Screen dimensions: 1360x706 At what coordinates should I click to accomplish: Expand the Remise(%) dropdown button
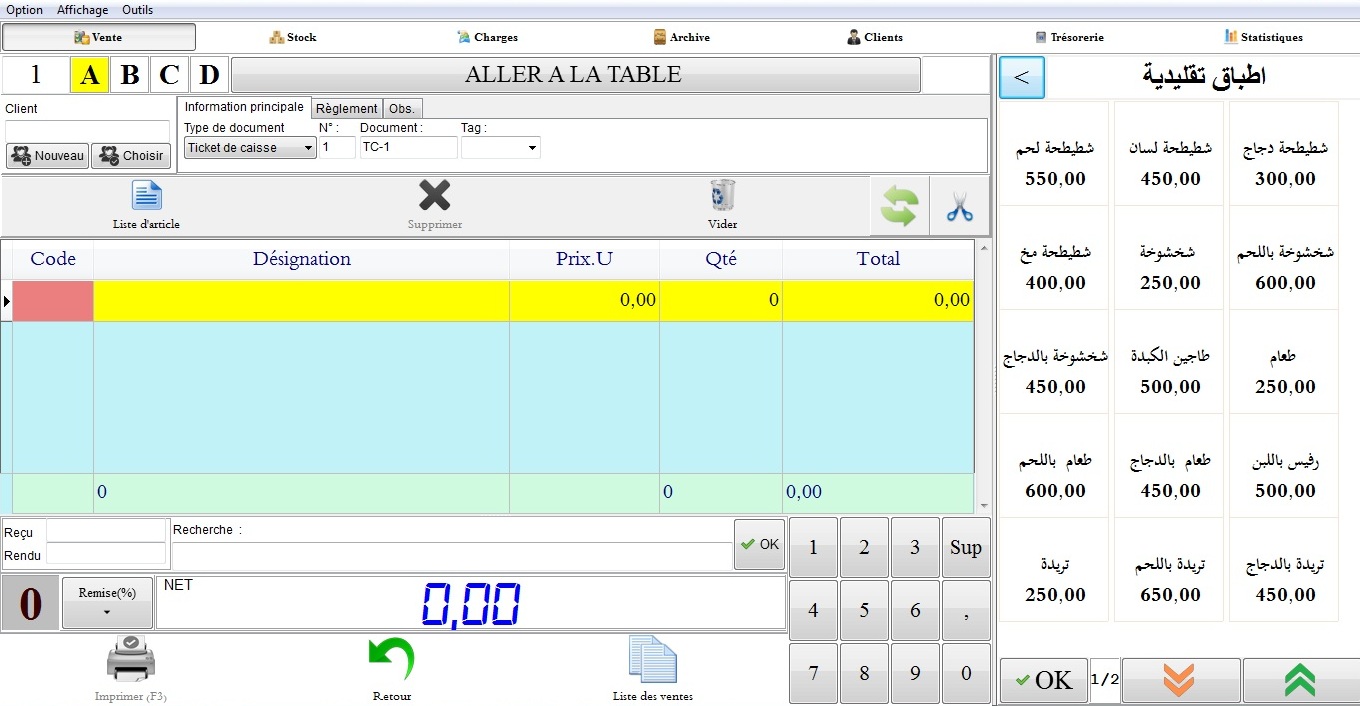click(107, 603)
